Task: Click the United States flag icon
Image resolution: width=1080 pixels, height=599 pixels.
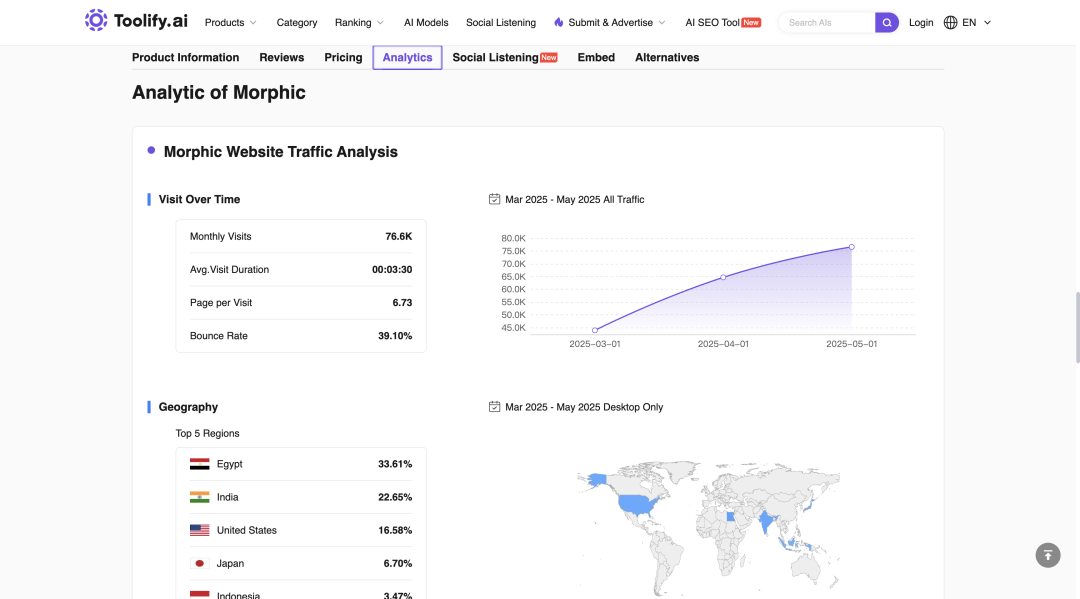Action: 200,530
